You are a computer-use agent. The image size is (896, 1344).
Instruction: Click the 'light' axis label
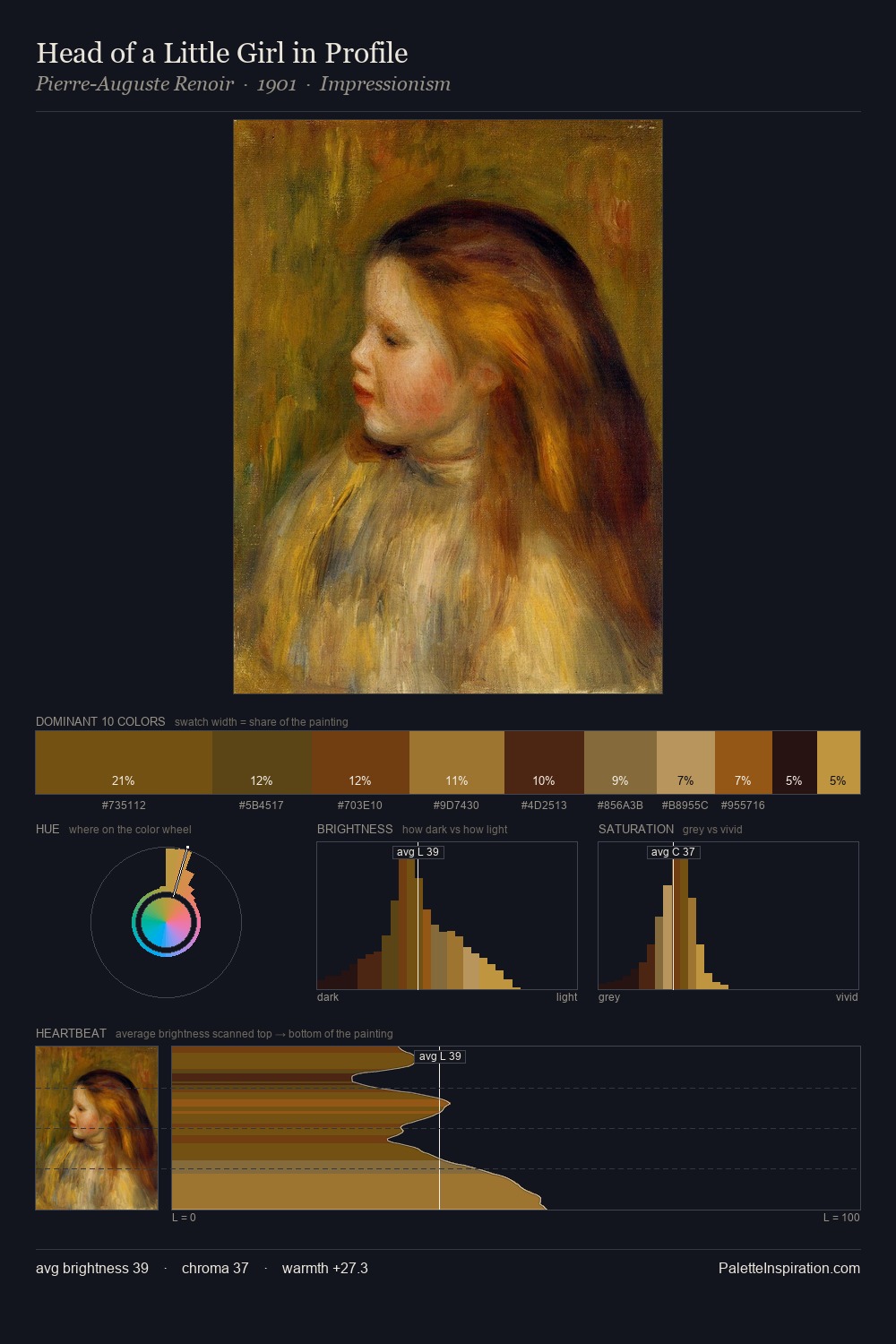tap(566, 997)
